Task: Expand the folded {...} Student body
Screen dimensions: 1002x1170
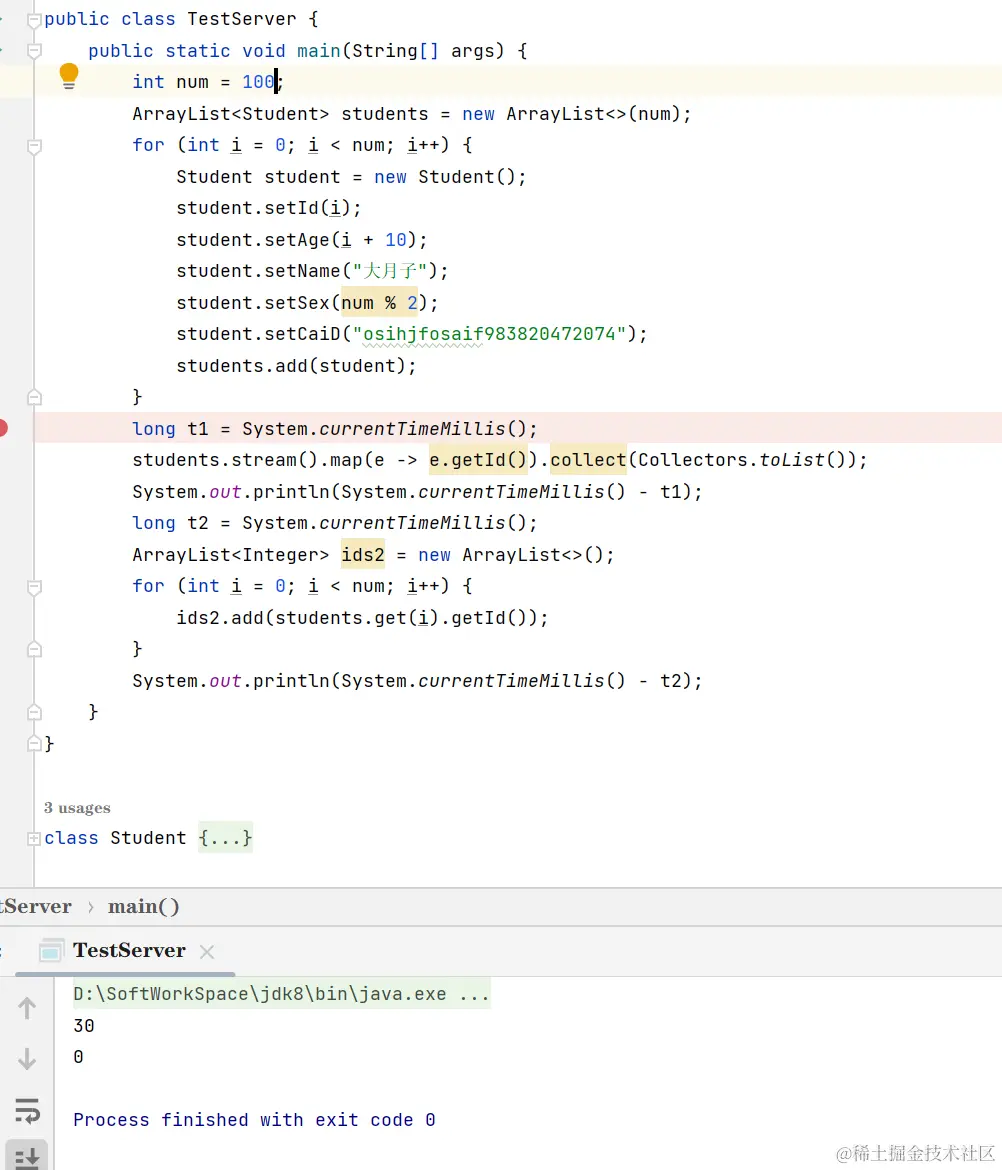Action: [225, 838]
